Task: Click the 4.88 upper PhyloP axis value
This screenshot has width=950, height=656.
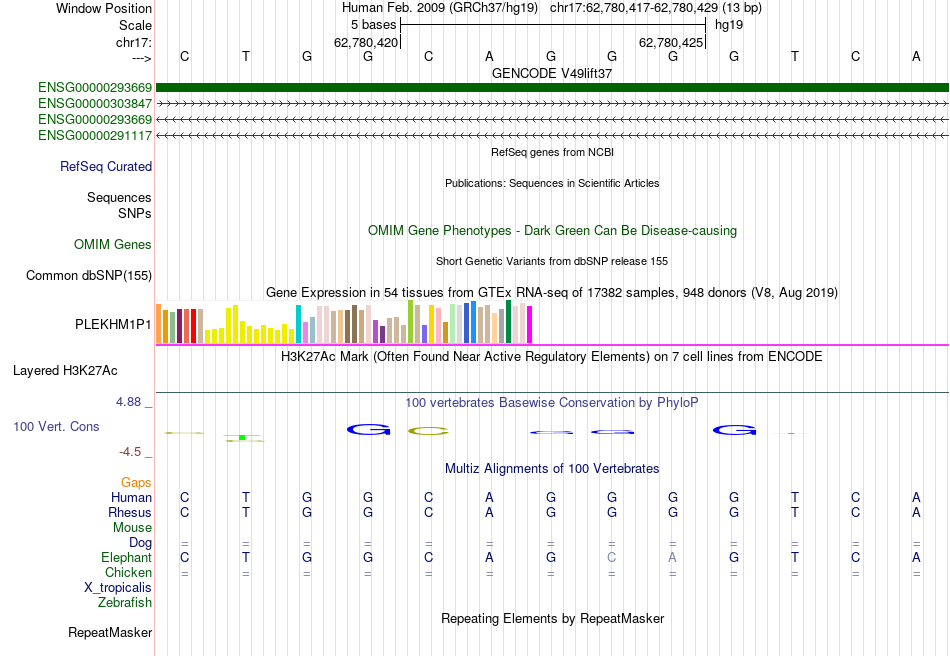Action: coord(128,402)
